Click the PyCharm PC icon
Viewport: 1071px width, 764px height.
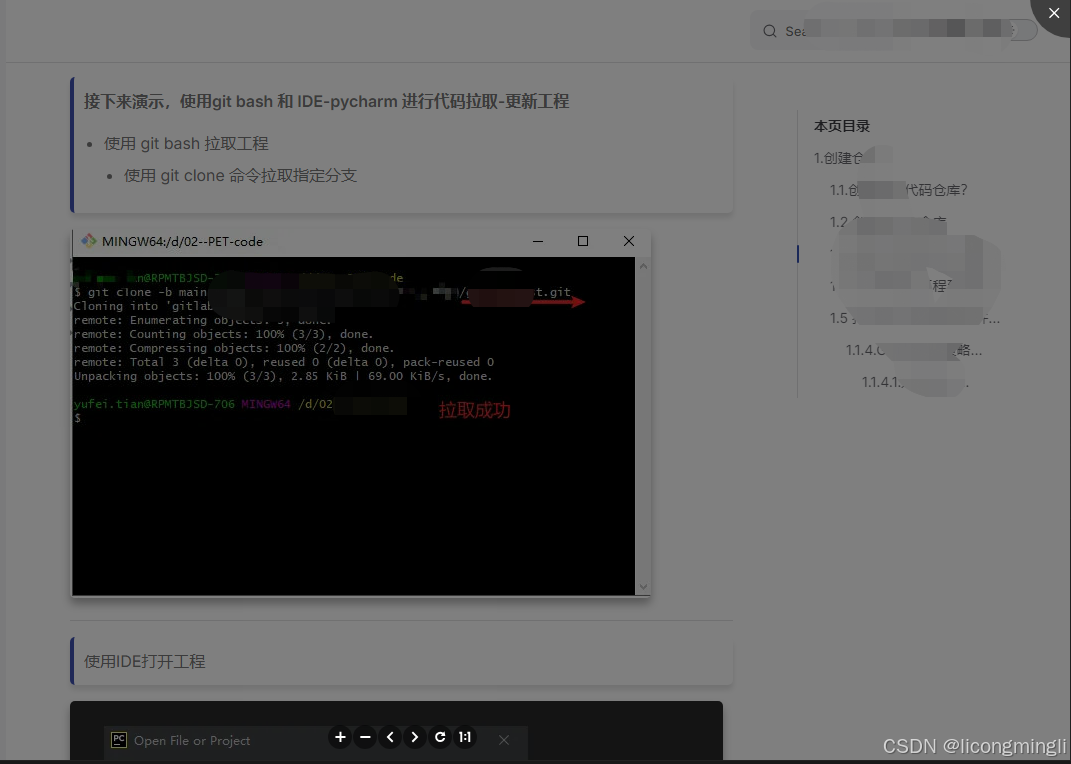119,740
